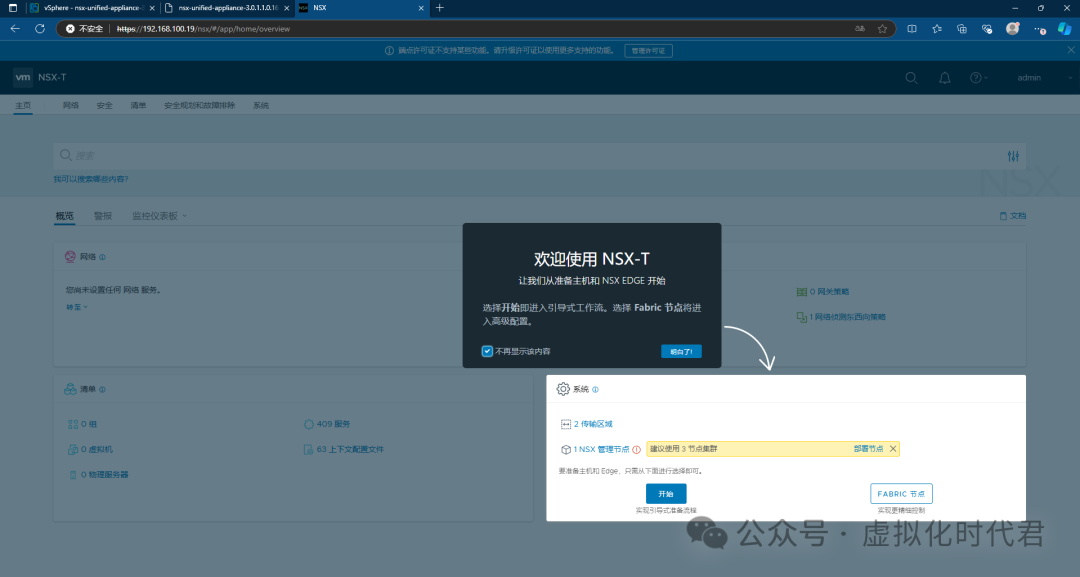Click the groups icon beside 0 组
1080x577 pixels.
pos(73,424)
